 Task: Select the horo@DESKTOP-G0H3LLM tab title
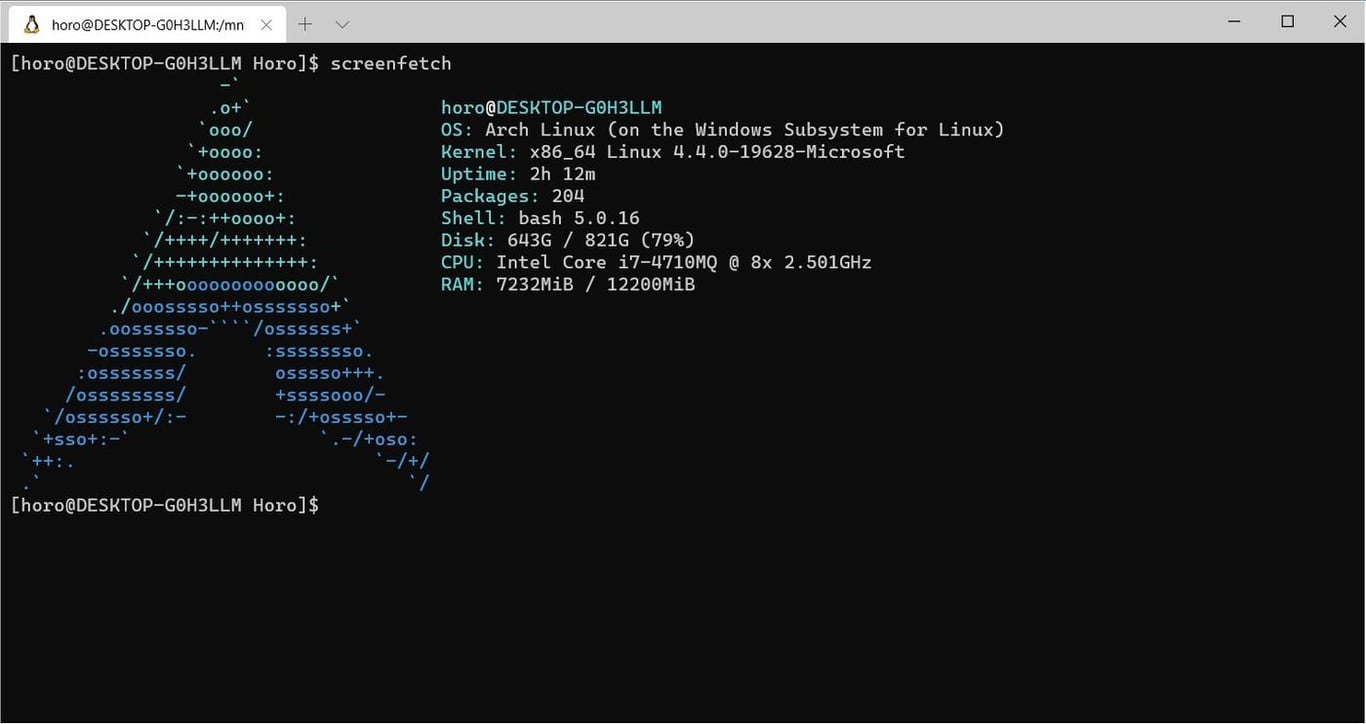(148, 25)
